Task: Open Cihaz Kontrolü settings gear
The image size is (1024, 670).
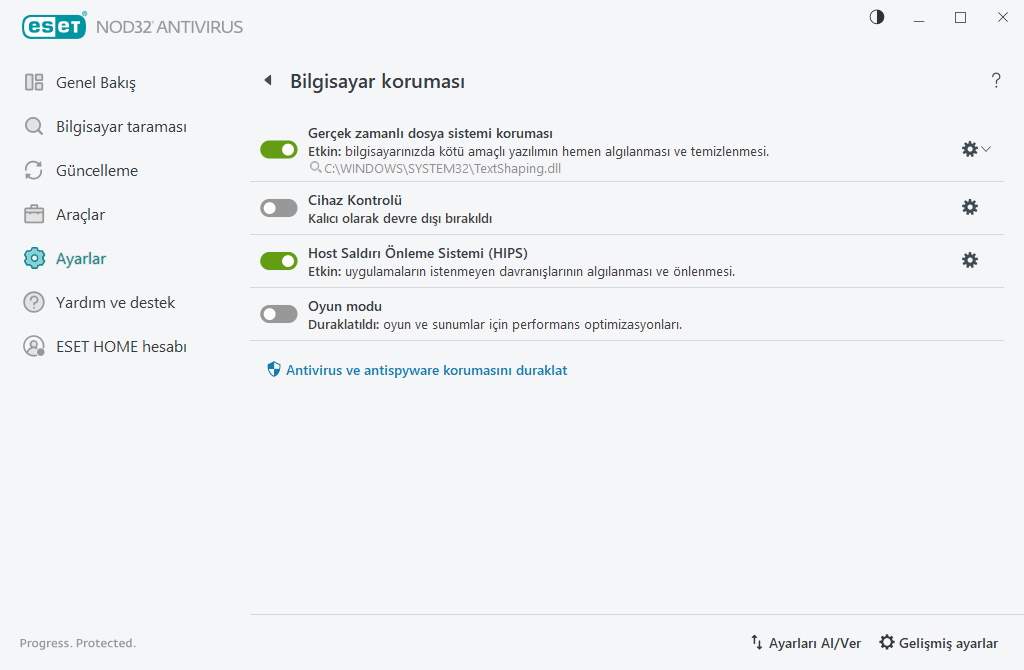Action: (970, 207)
